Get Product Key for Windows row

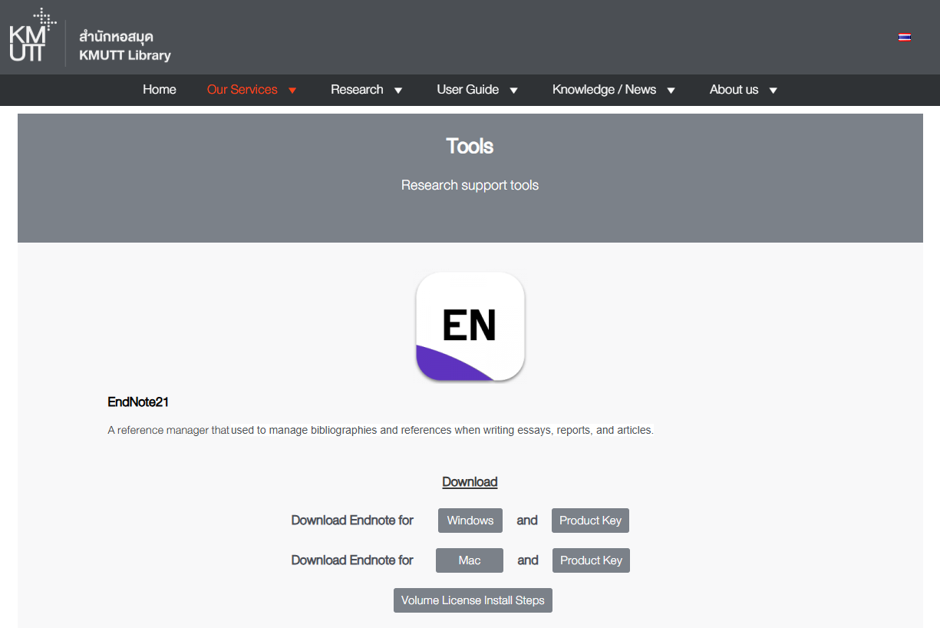click(590, 520)
